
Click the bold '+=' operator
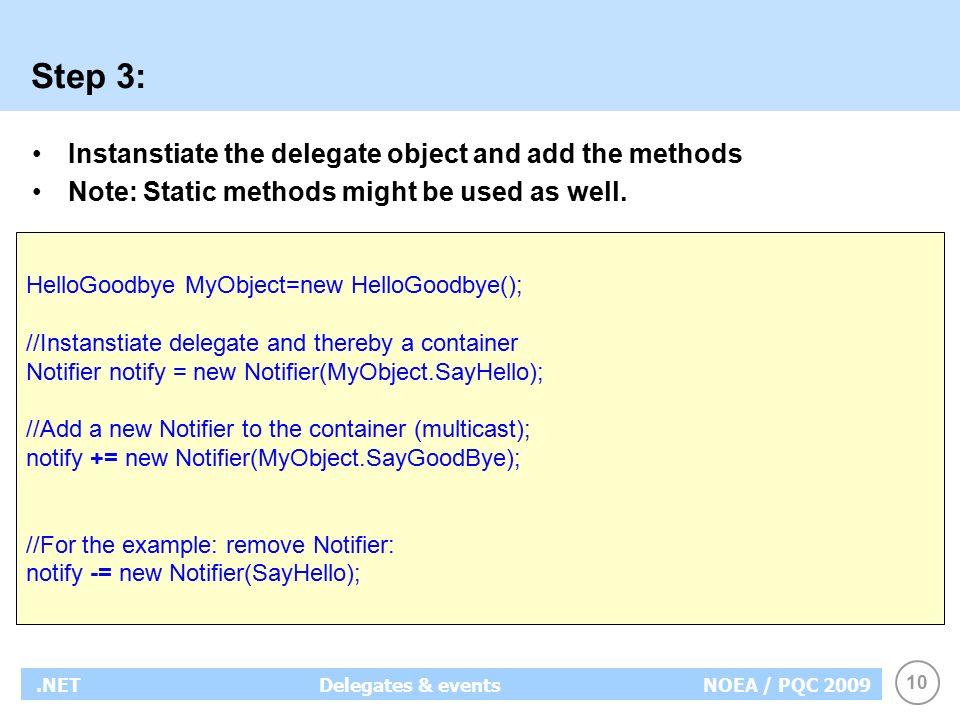pyautogui.click(x=103, y=458)
